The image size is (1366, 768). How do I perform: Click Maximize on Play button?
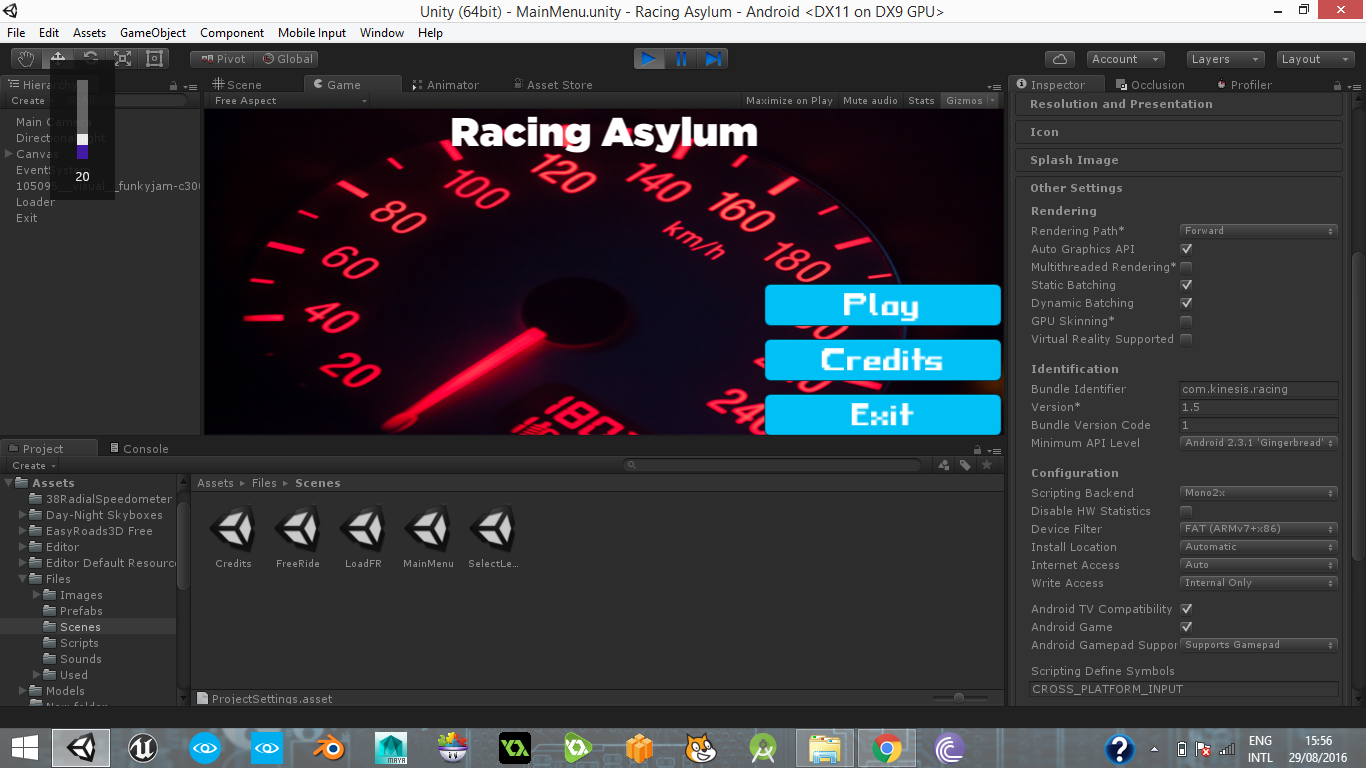click(x=789, y=101)
